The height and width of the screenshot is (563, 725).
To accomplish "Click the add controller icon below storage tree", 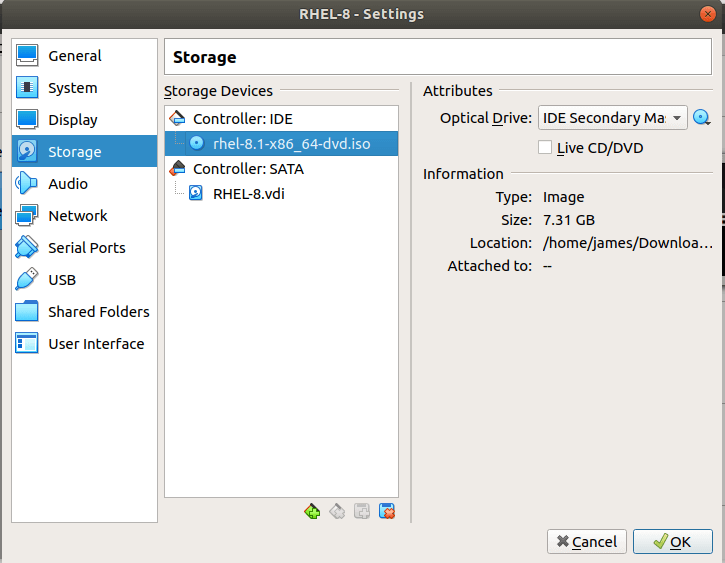I will (312, 511).
